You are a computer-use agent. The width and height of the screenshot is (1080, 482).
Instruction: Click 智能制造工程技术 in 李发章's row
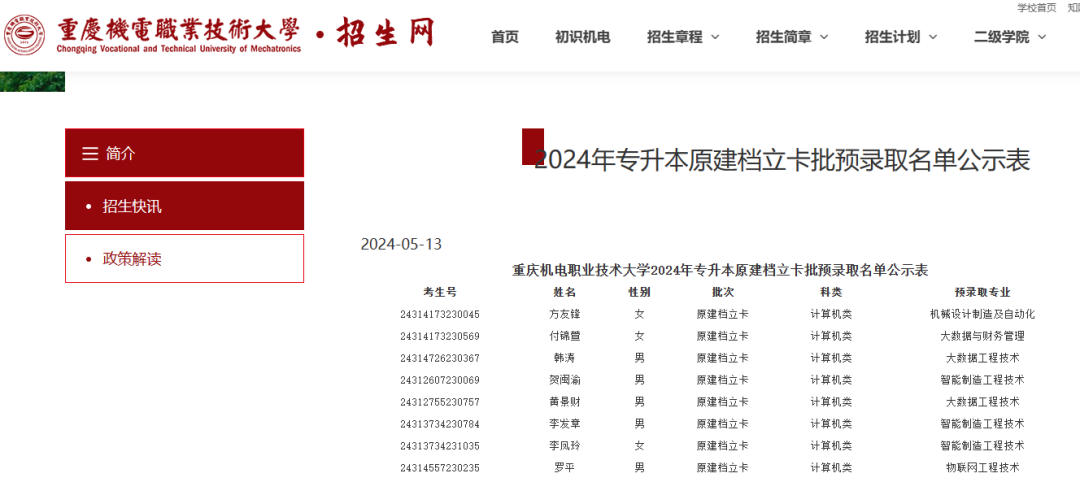(x=982, y=424)
